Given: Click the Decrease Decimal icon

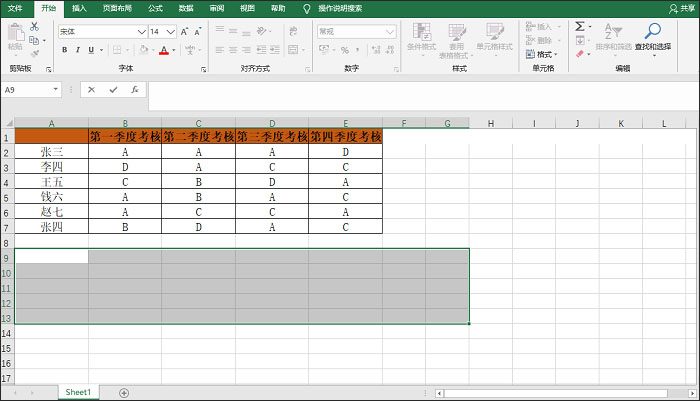Looking at the screenshot, I should tap(390, 50).
